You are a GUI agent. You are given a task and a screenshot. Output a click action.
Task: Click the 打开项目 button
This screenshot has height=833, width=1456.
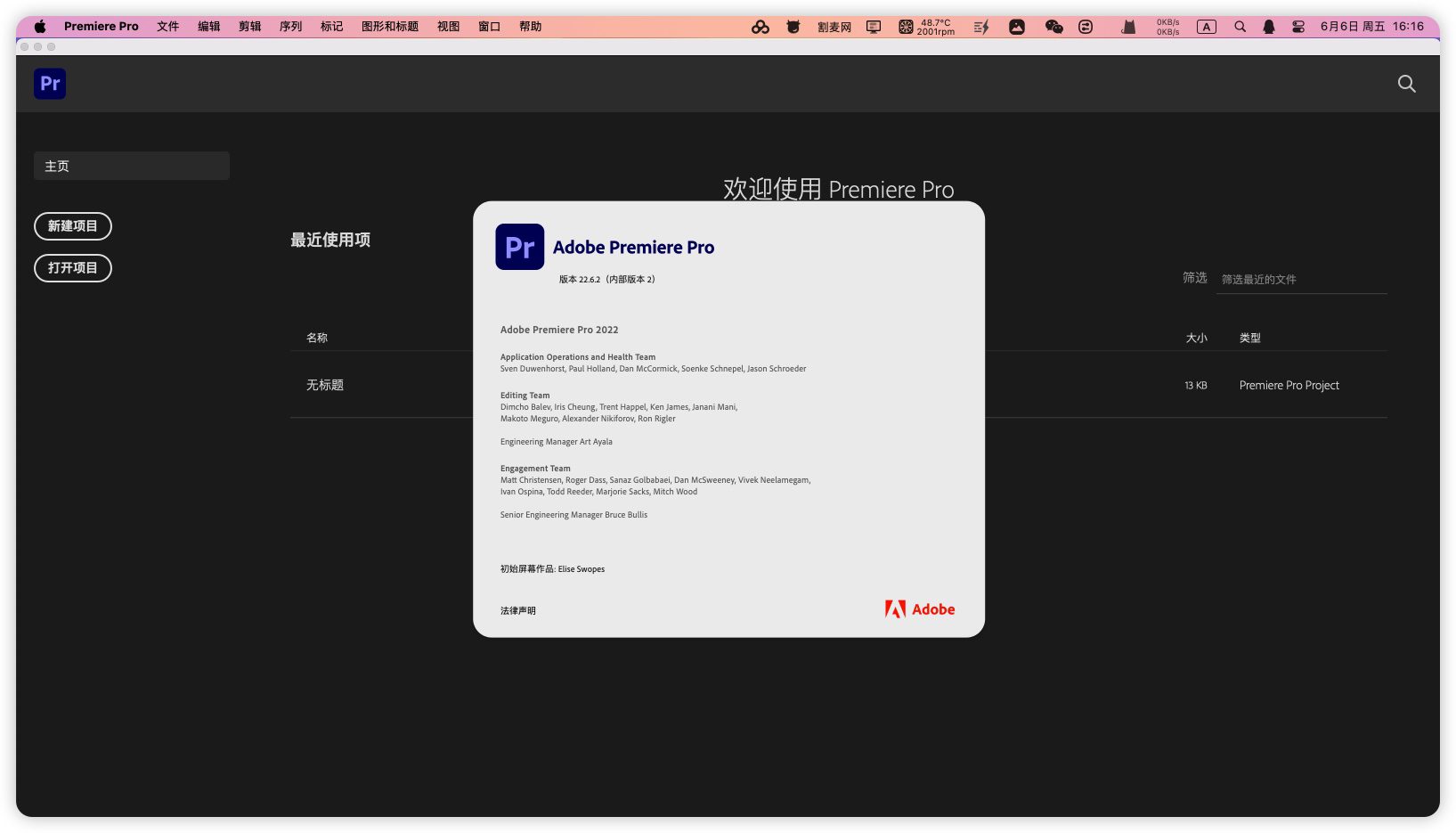coord(73,268)
